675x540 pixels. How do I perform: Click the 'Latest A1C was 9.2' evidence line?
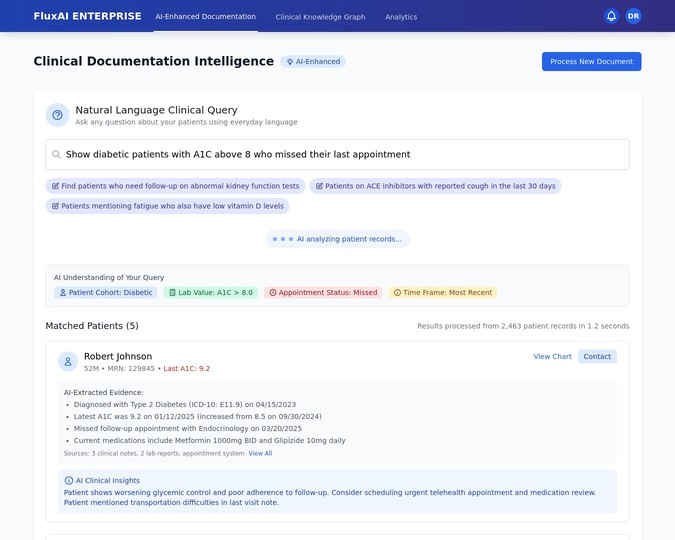coord(198,416)
